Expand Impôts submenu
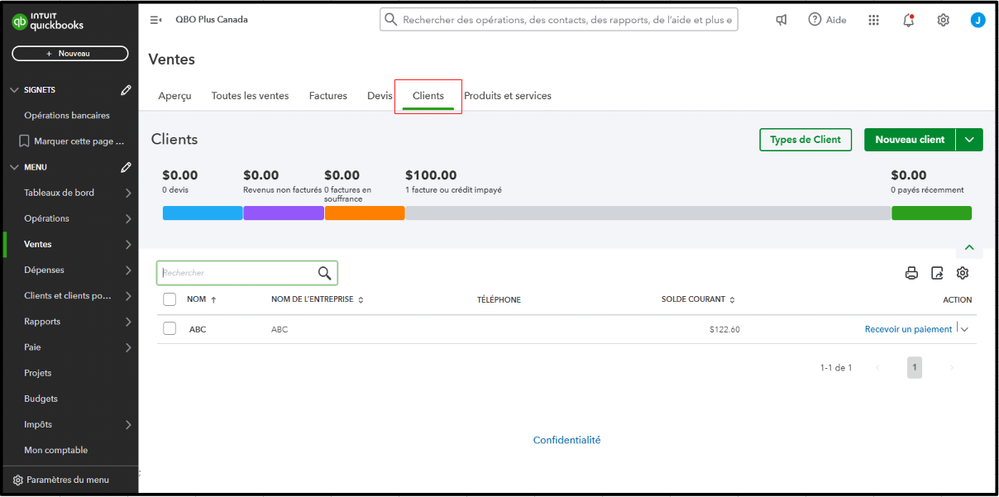Screen dimensions: 999x497 pyautogui.click(x=128, y=424)
